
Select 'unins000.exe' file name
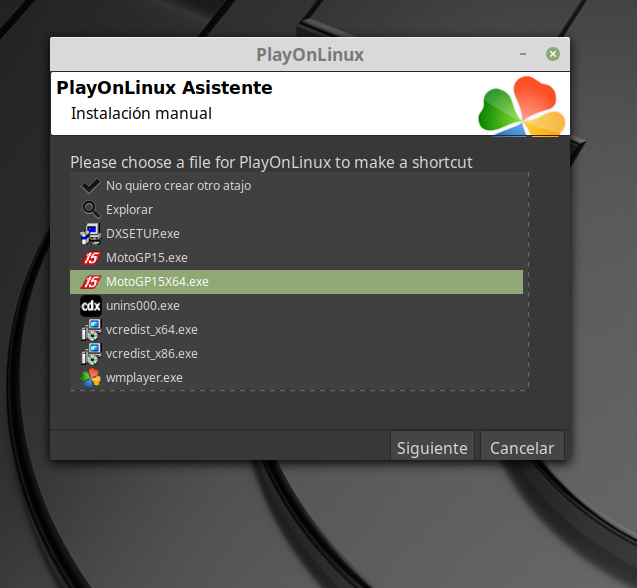143,306
